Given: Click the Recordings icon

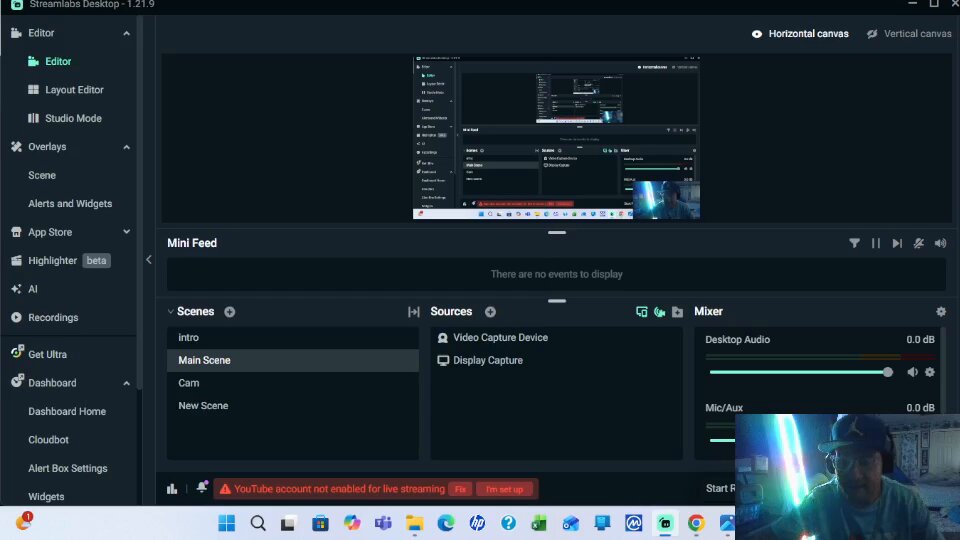Looking at the screenshot, I should 17,317.
